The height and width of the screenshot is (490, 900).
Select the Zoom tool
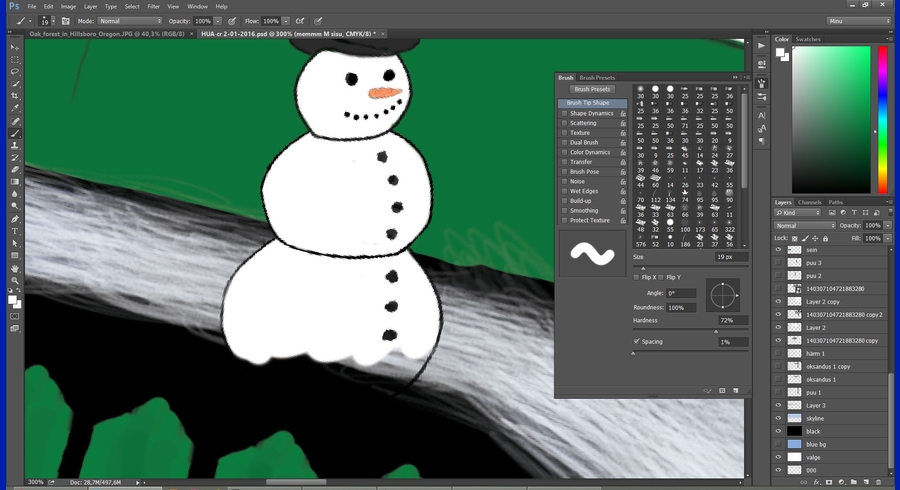pyautogui.click(x=15, y=280)
